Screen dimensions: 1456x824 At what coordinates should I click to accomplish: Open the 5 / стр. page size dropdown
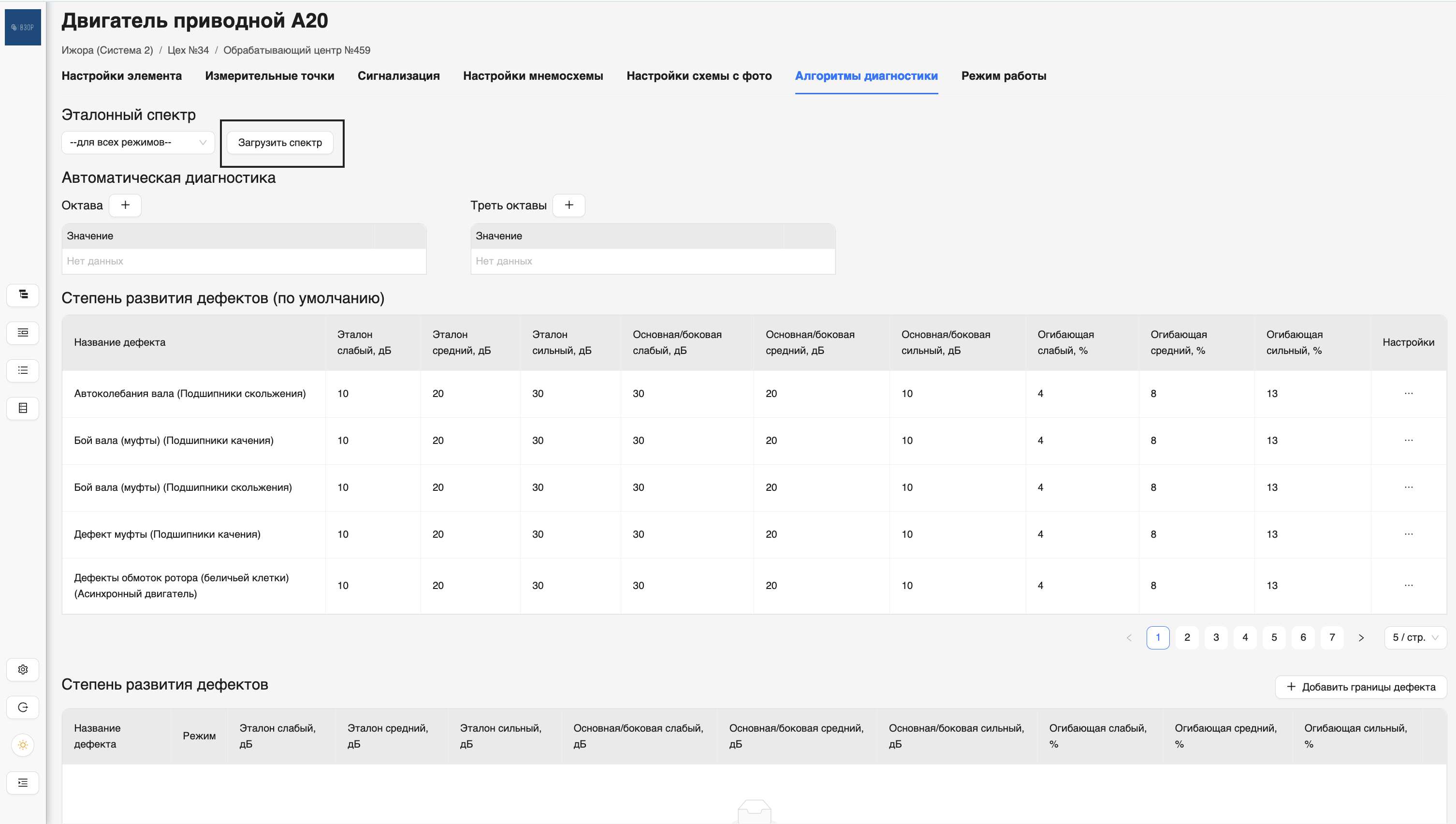1415,638
